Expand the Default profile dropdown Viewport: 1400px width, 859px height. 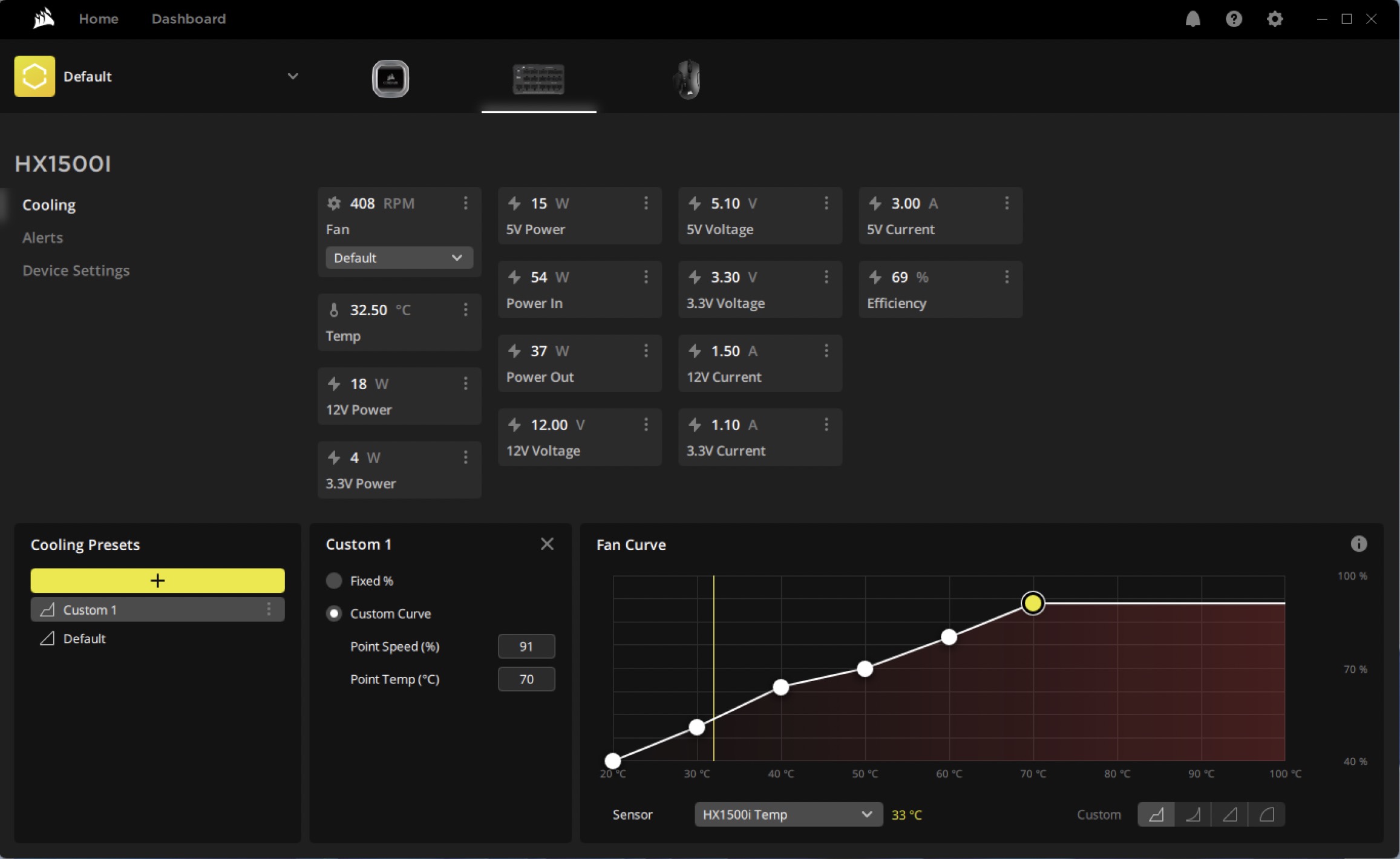click(x=293, y=76)
